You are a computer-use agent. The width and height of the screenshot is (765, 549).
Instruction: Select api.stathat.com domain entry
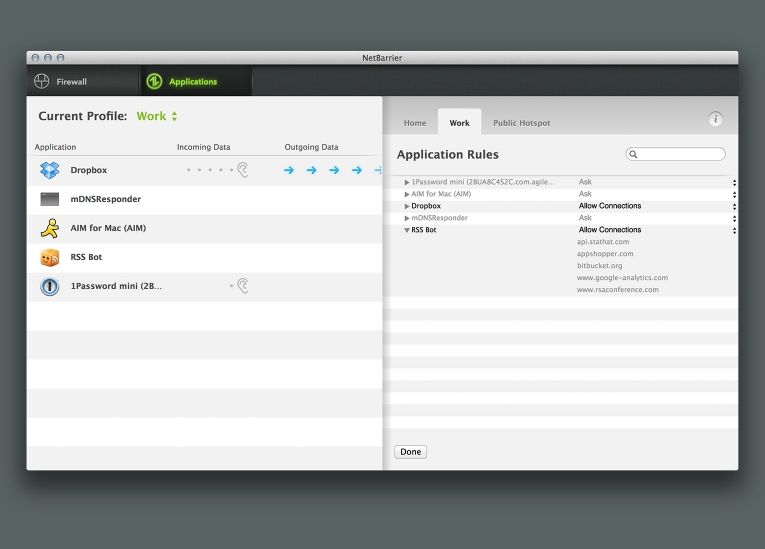[x=603, y=242]
